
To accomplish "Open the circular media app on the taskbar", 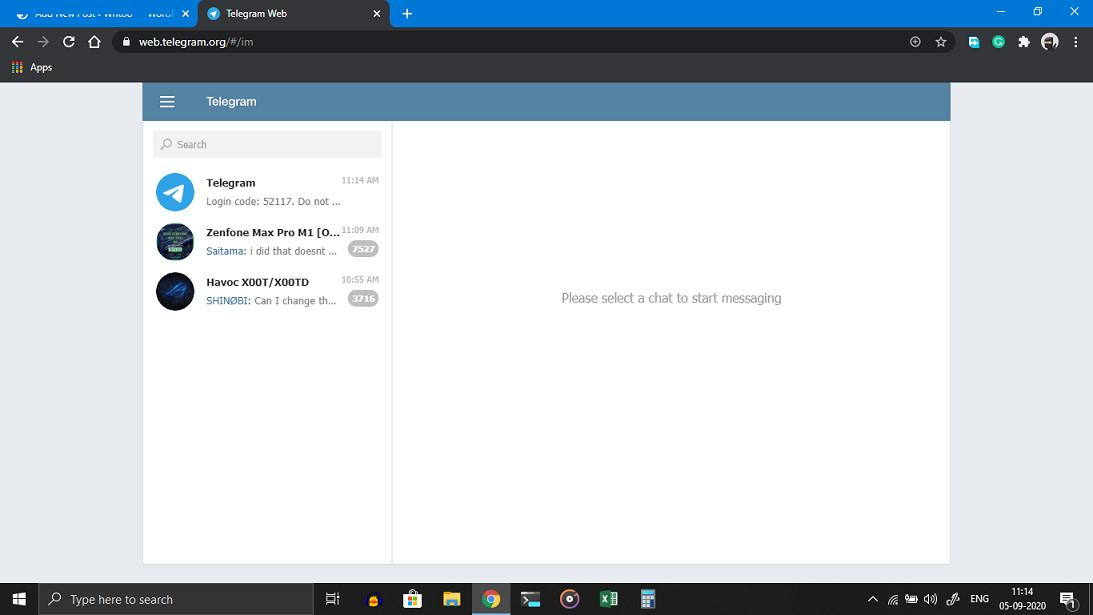I will 570,599.
